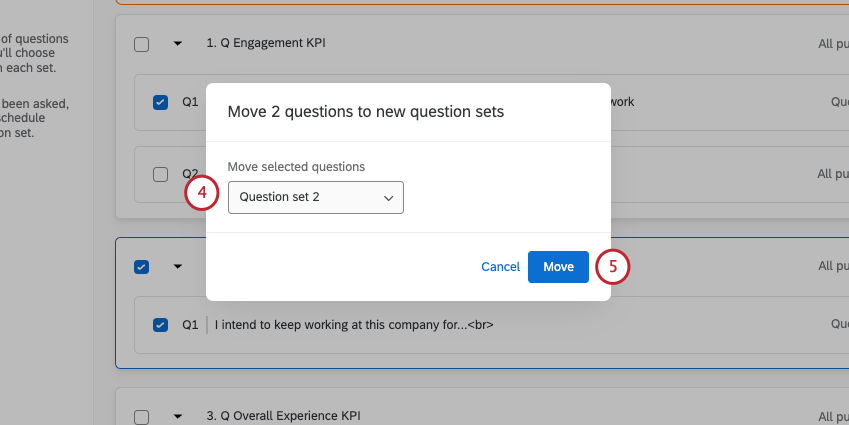Click the 'Move selected questions' label
Screen dimensions: 849x425
(x=296, y=166)
